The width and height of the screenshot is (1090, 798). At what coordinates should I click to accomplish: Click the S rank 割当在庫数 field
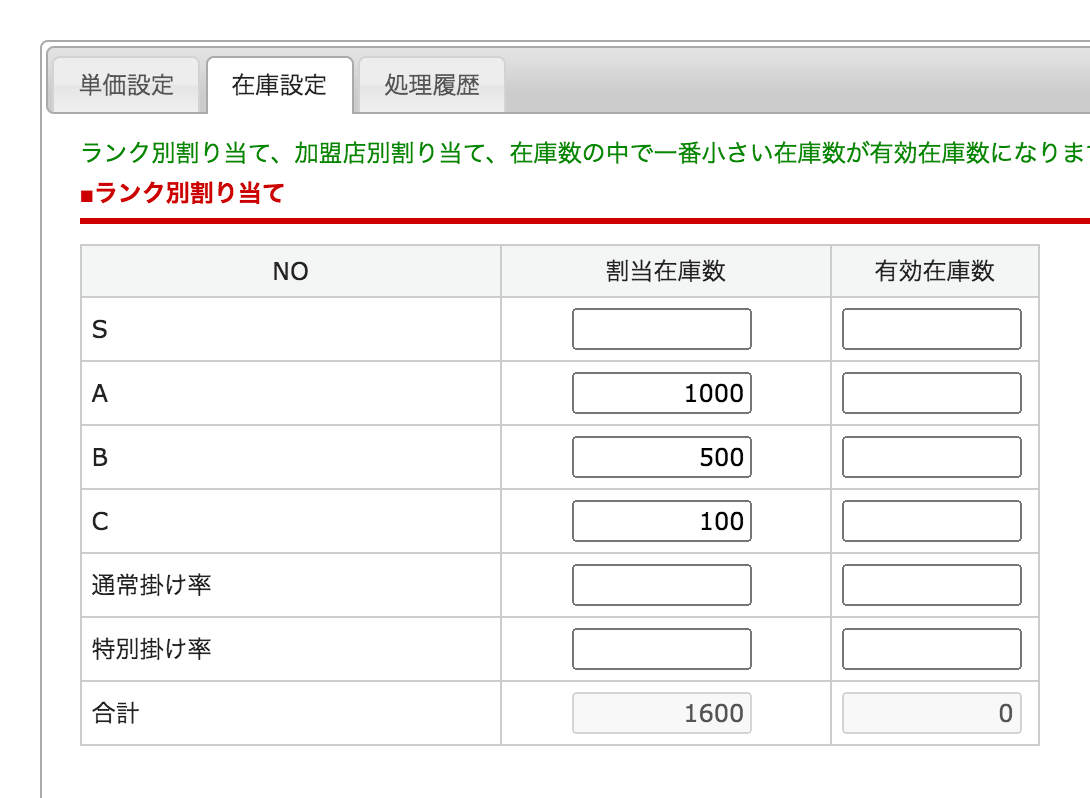[661, 329]
